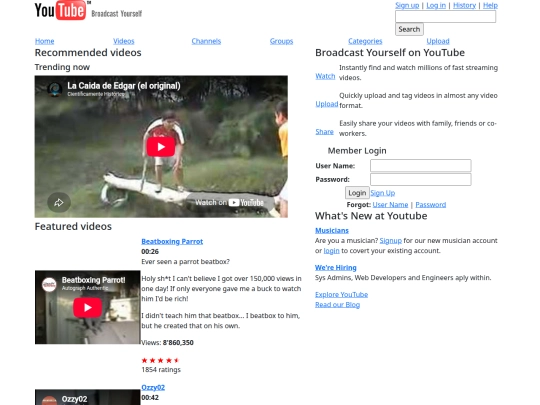This screenshot has height=405, width=540.
Task: Open Beatboxing Parrot! title on the thumbnail
Action: point(93,280)
